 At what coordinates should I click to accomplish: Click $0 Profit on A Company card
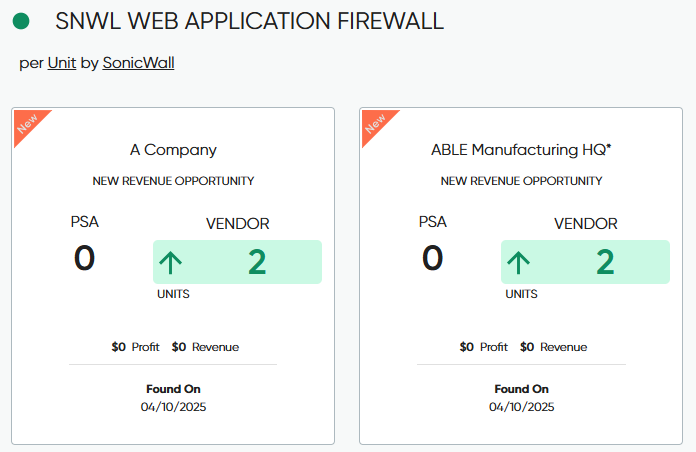[135, 347]
